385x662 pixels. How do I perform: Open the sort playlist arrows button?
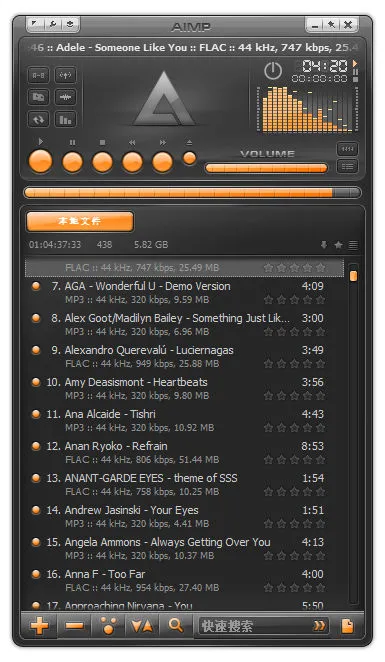(142, 626)
